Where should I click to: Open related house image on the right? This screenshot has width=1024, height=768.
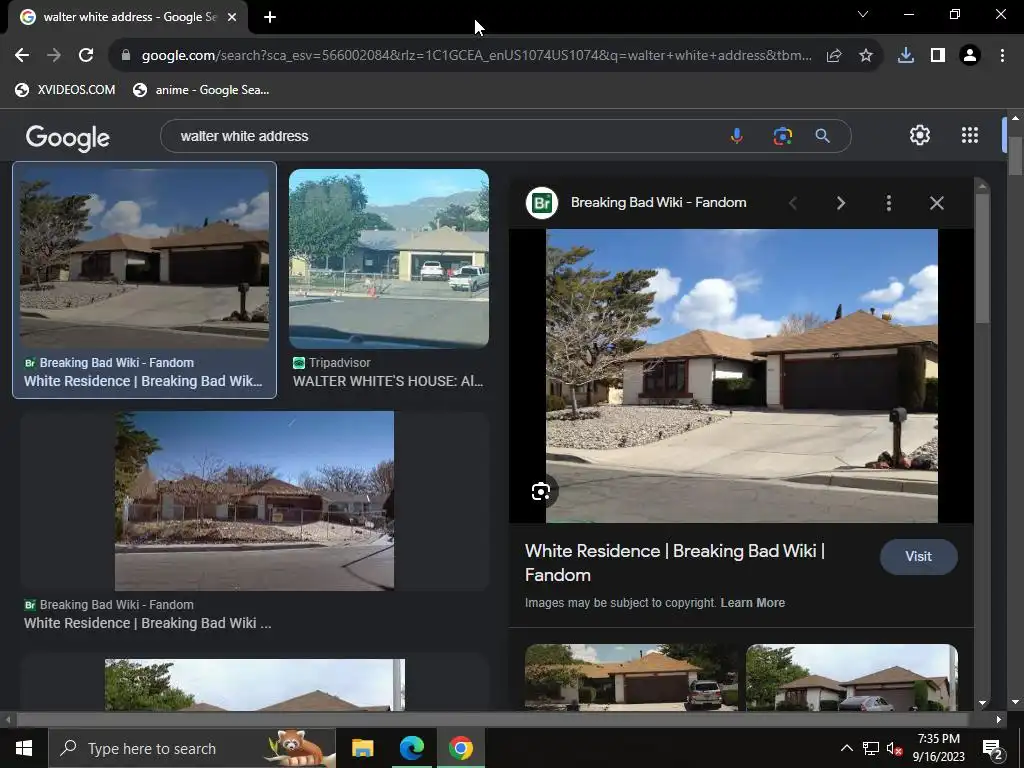point(852,677)
